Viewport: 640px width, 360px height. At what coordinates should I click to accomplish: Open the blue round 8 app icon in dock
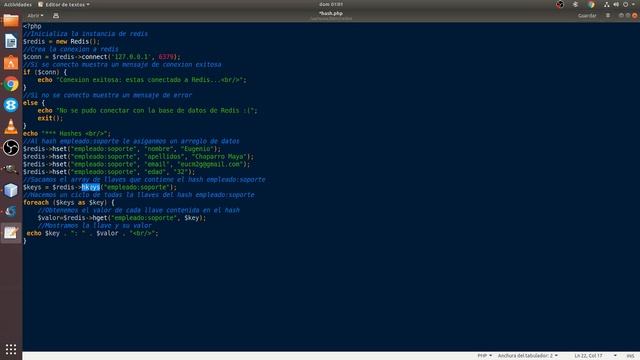[11, 105]
